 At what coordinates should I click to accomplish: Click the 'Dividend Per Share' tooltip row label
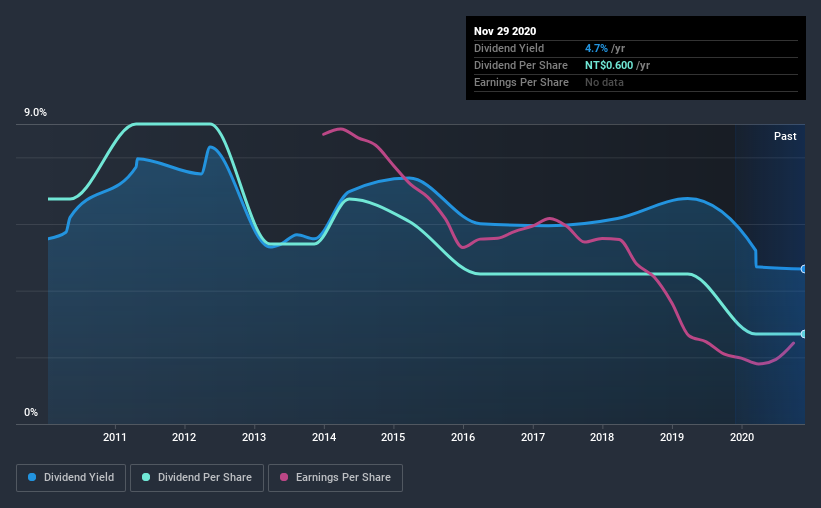point(520,65)
